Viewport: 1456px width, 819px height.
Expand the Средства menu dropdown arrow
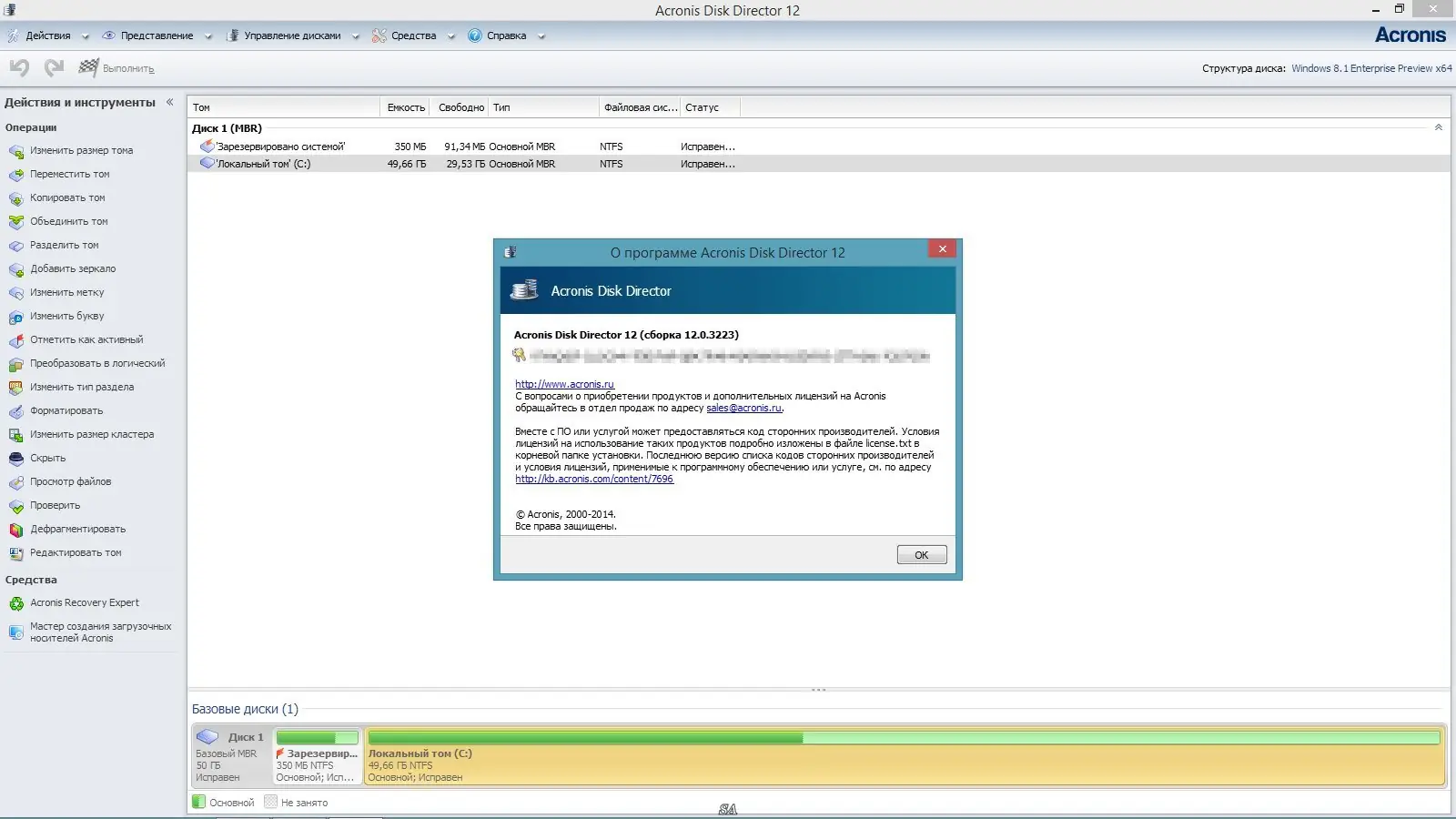tap(450, 36)
